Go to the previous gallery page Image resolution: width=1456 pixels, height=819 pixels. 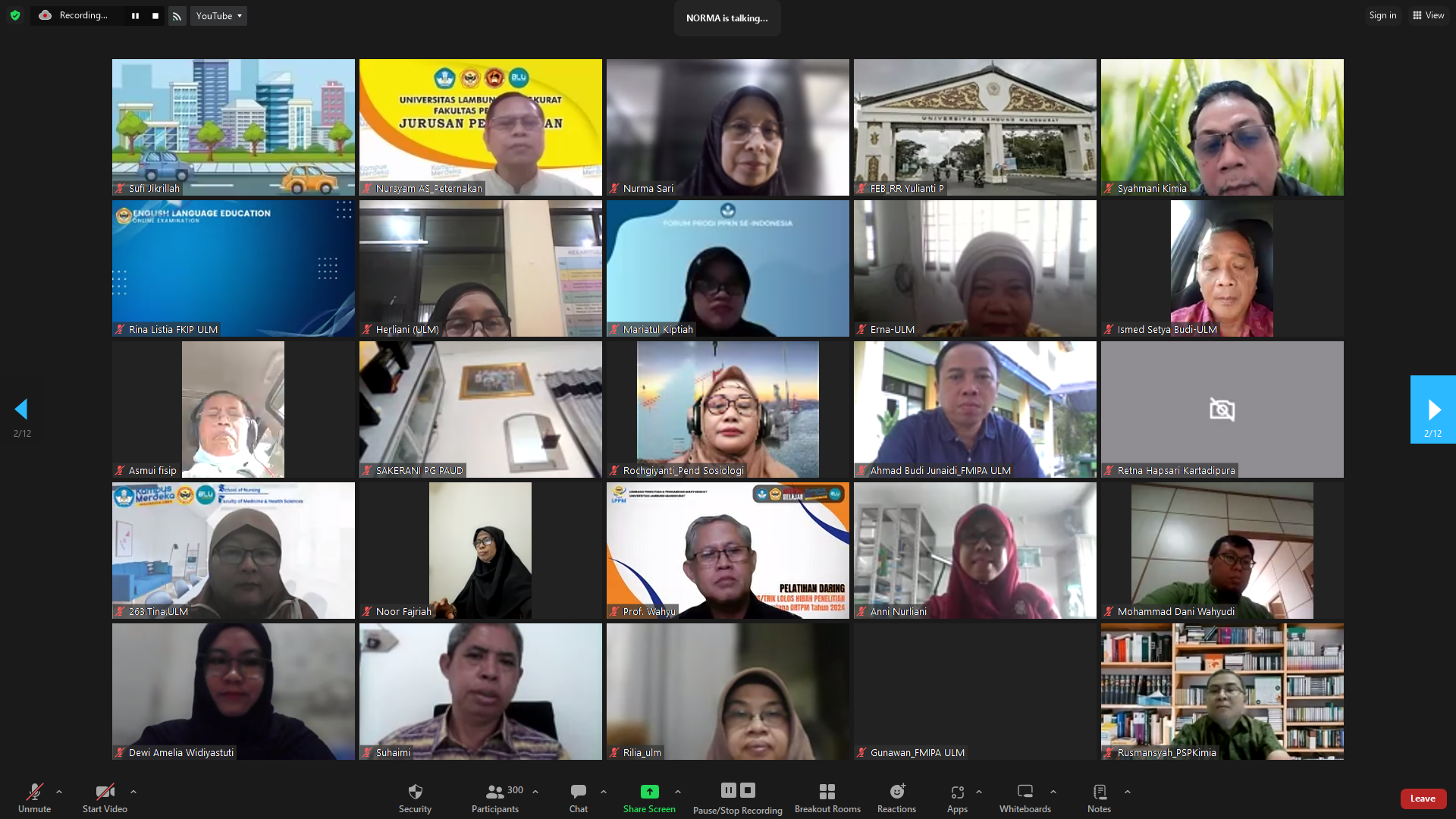tap(21, 409)
